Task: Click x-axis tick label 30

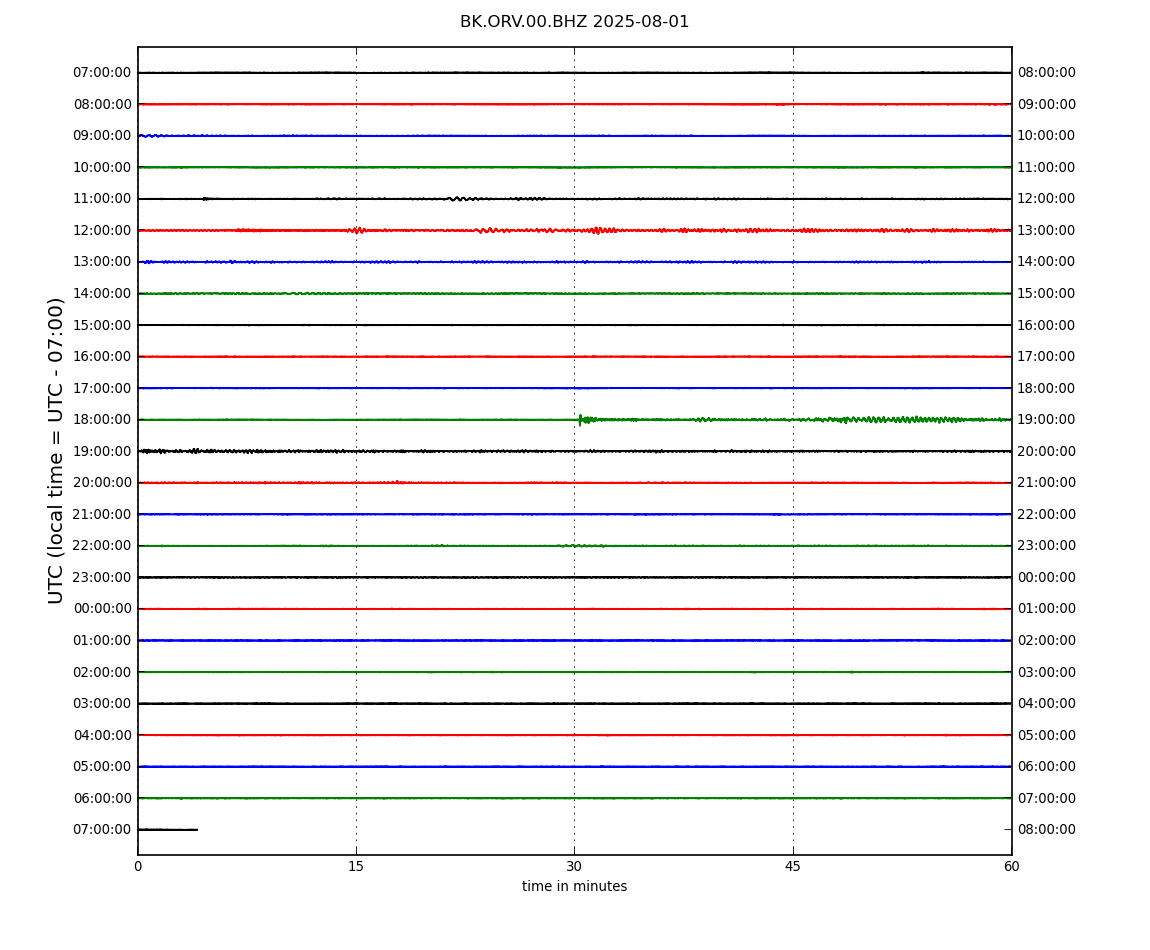Action: (x=574, y=866)
